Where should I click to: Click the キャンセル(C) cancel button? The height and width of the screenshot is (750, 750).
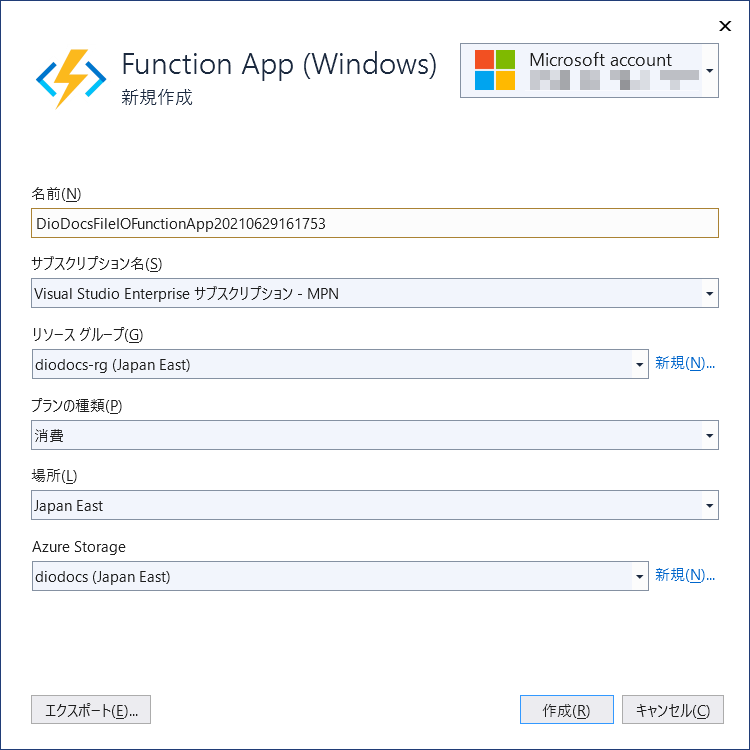pos(673,710)
